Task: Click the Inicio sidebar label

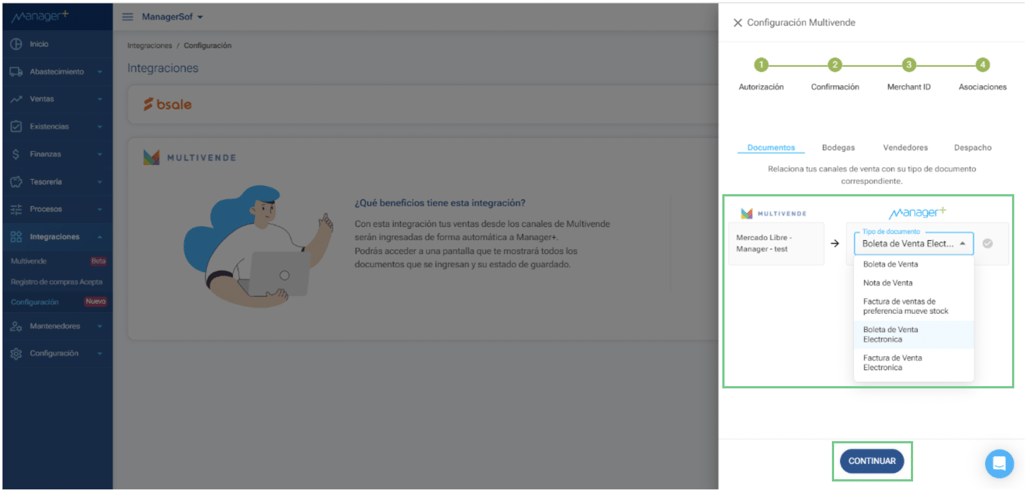Action: click(x=39, y=44)
